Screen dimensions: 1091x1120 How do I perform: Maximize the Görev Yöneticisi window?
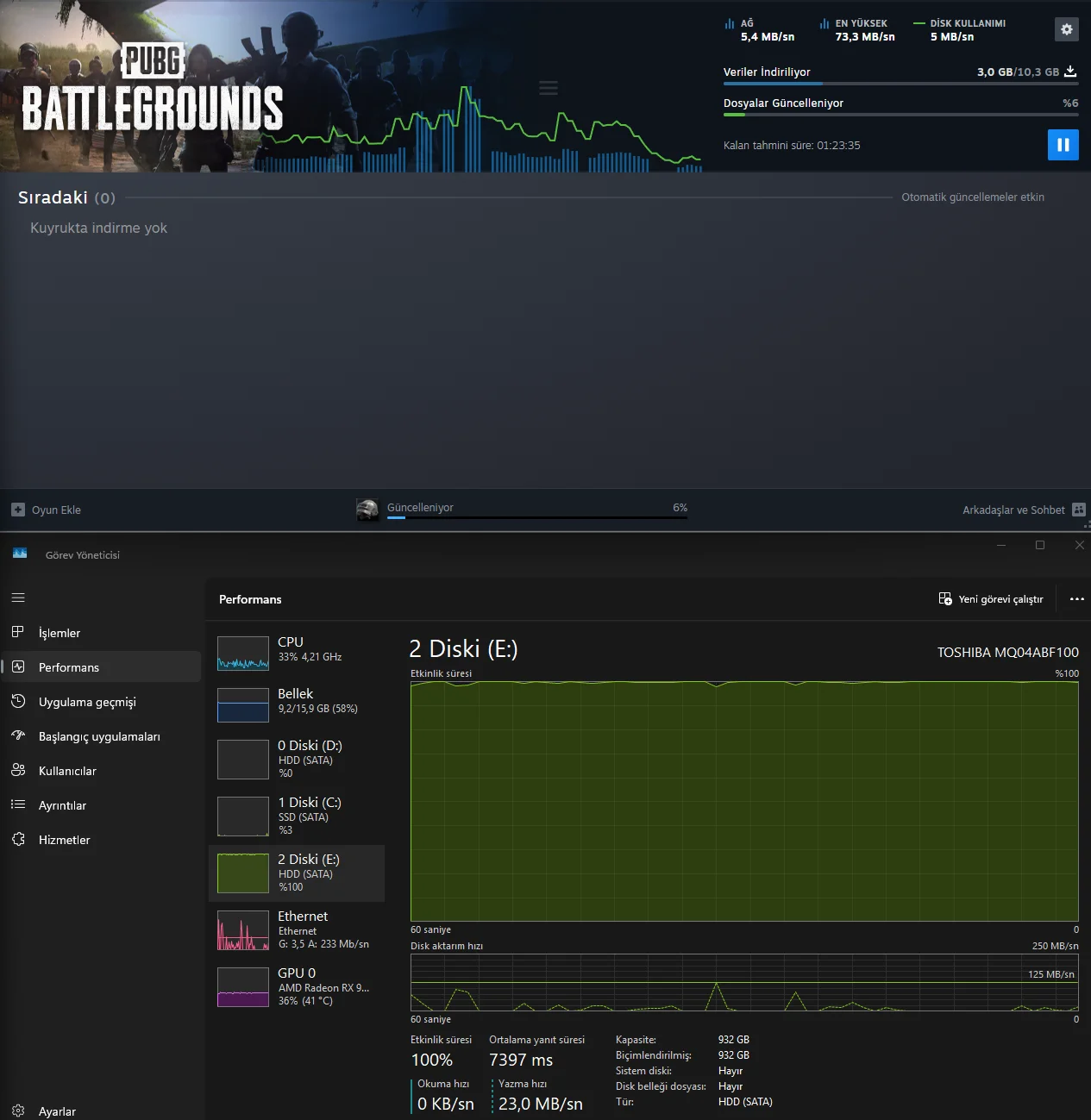click(1040, 545)
